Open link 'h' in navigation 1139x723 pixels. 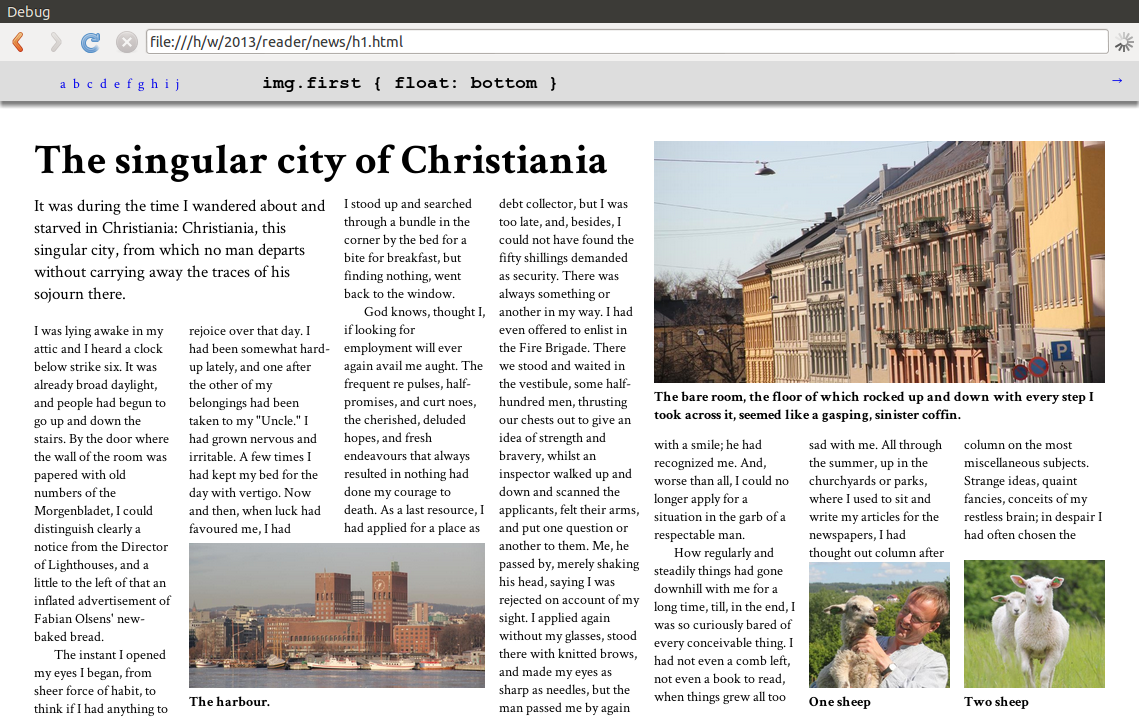(154, 84)
